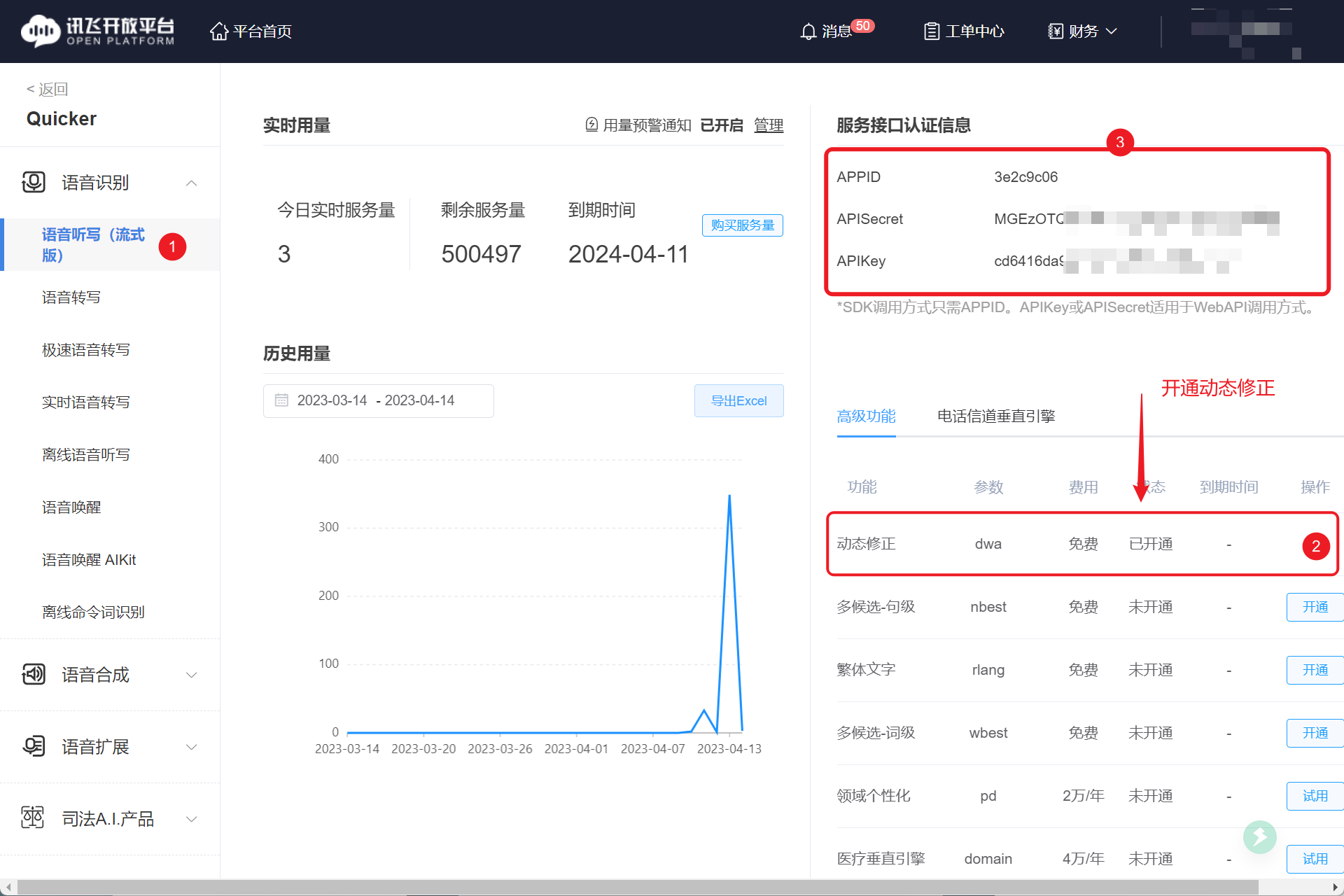Click the 服务接口认证信息 heading
The height and width of the screenshot is (896, 1344).
point(904,125)
